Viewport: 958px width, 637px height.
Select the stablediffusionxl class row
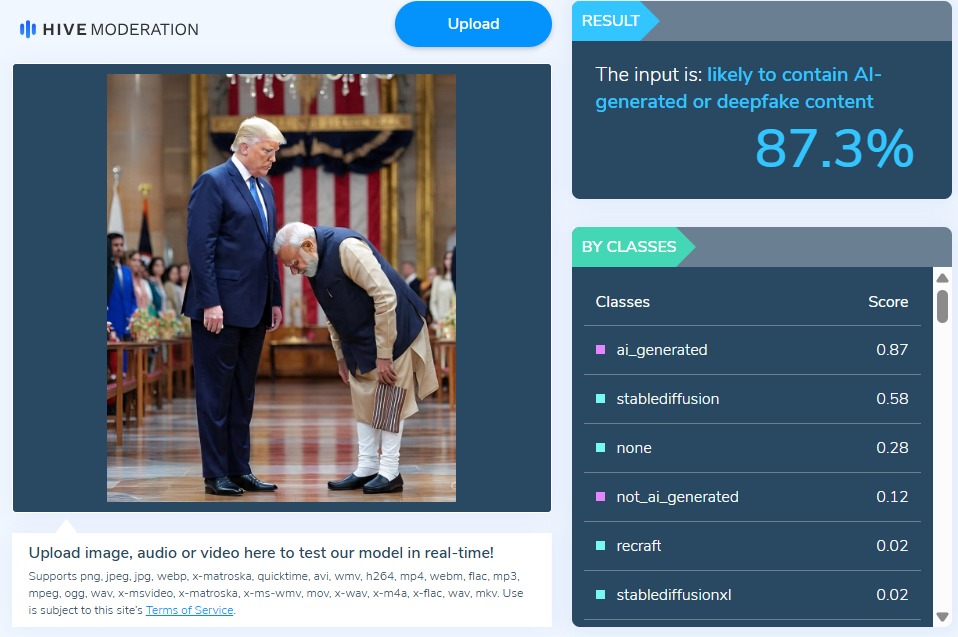click(752, 594)
